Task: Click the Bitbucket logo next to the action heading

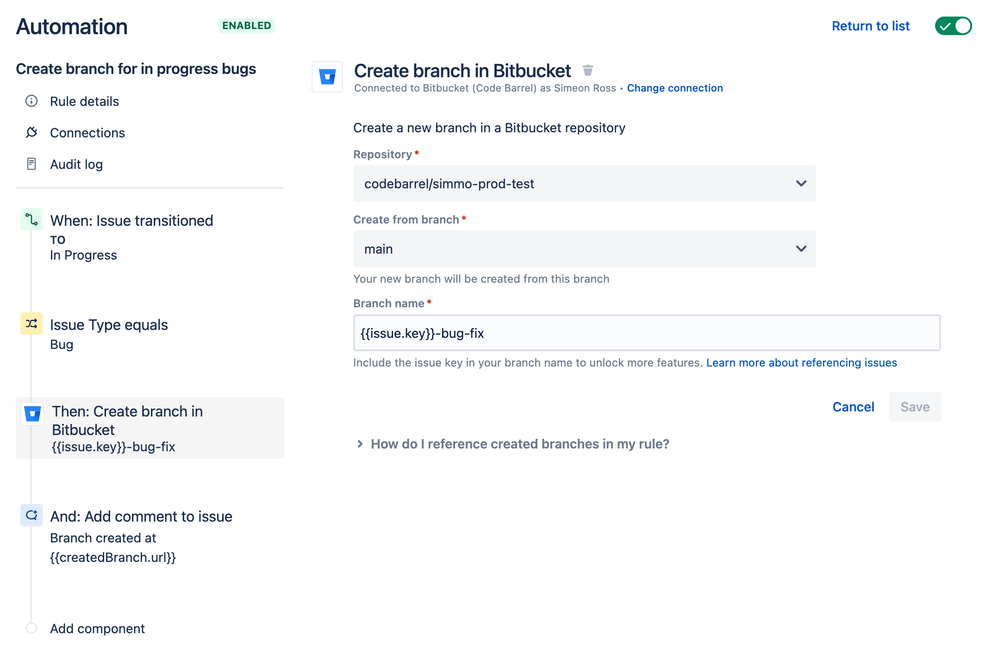Action: pos(327,77)
